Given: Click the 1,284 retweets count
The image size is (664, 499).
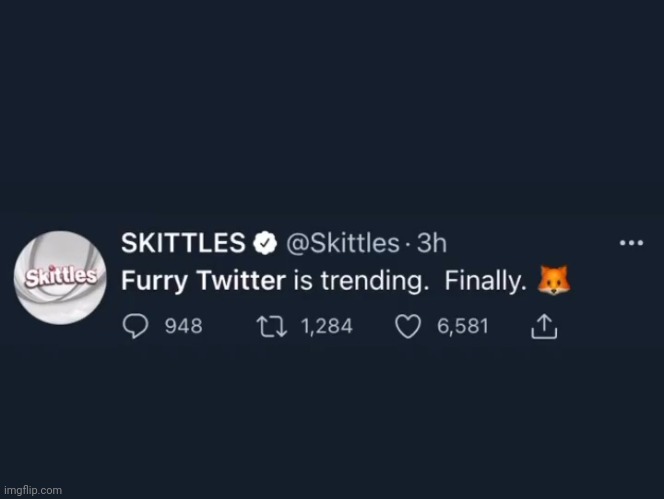Looking at the screenshot, I should point(326,327).
